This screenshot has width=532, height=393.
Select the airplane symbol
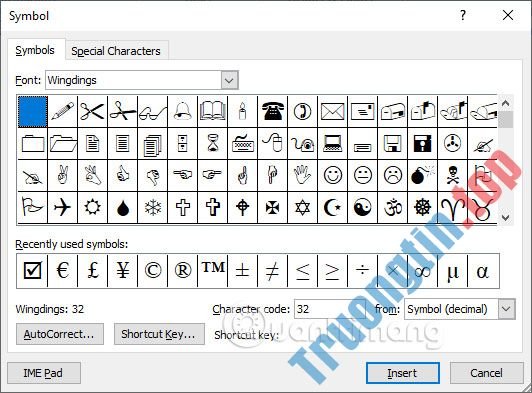62,207
